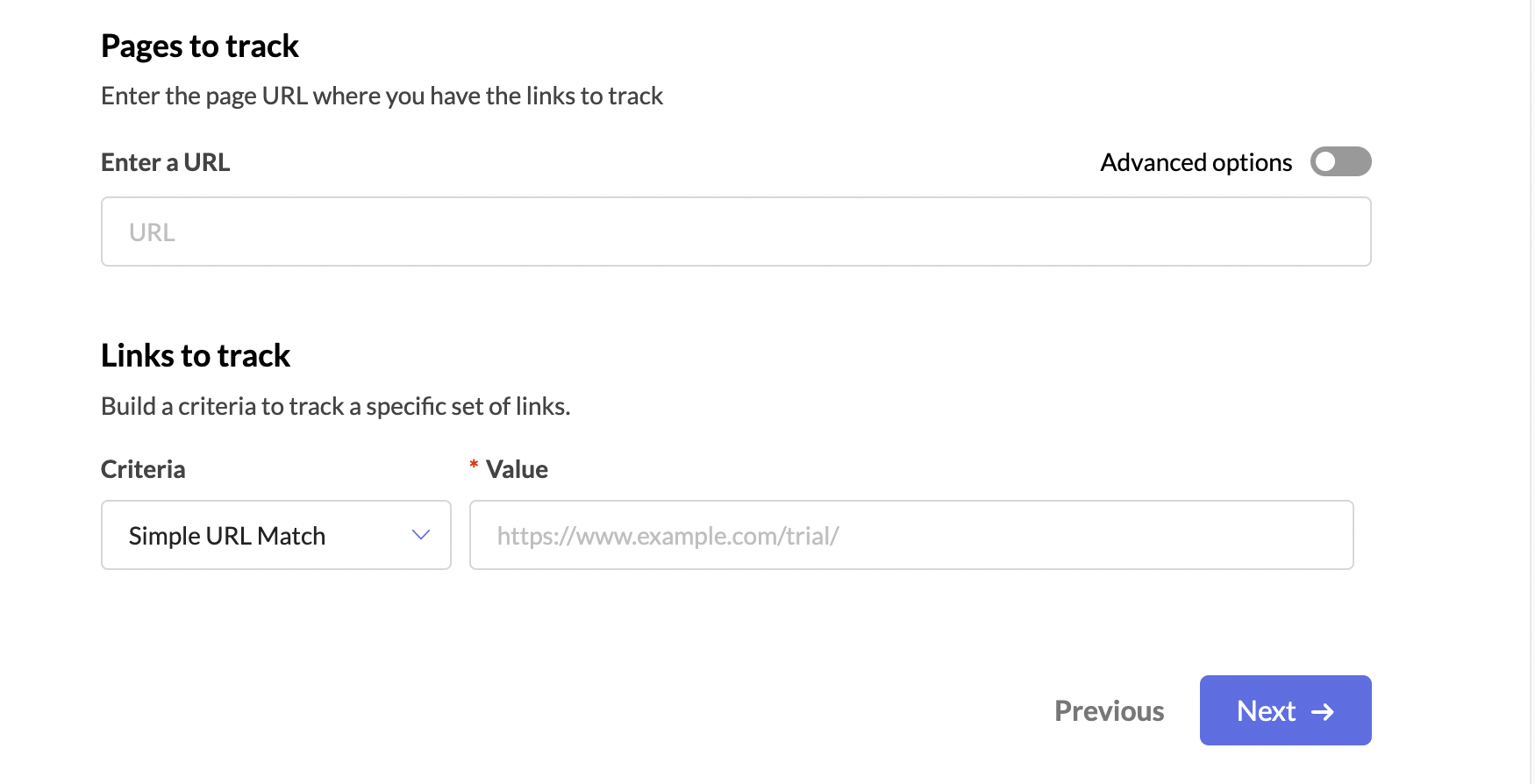Click the 'Value' field label

click(517, 469)
